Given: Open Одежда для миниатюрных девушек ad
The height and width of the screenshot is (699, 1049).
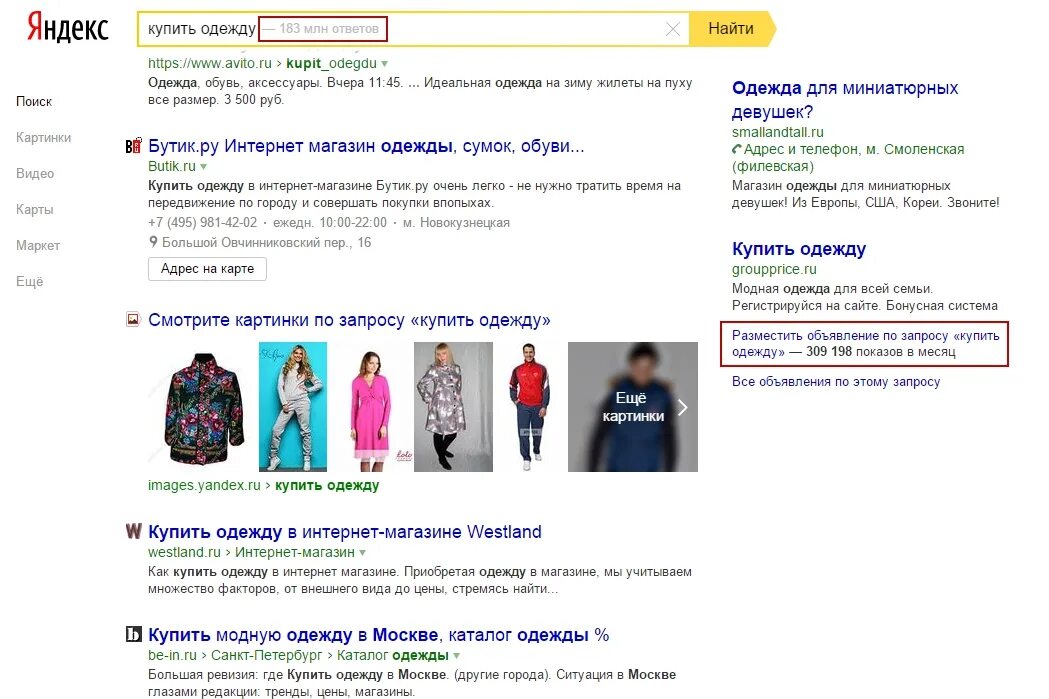Looking at the screenshot, I should click(x=845, y=100).
